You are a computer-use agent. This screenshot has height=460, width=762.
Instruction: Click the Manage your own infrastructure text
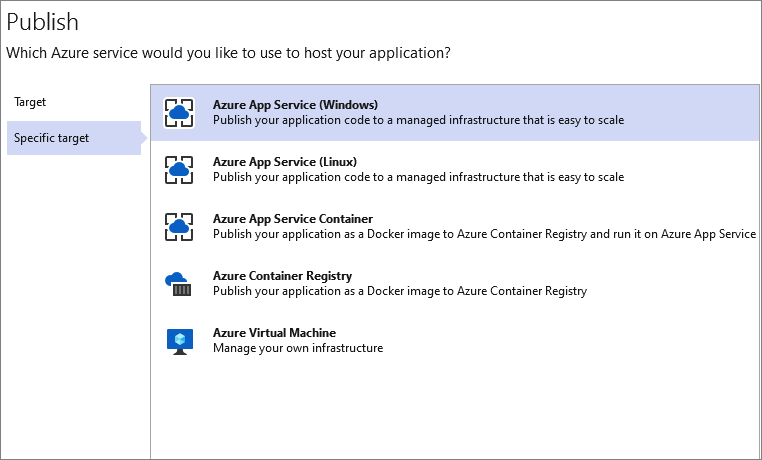click(298, 348)
